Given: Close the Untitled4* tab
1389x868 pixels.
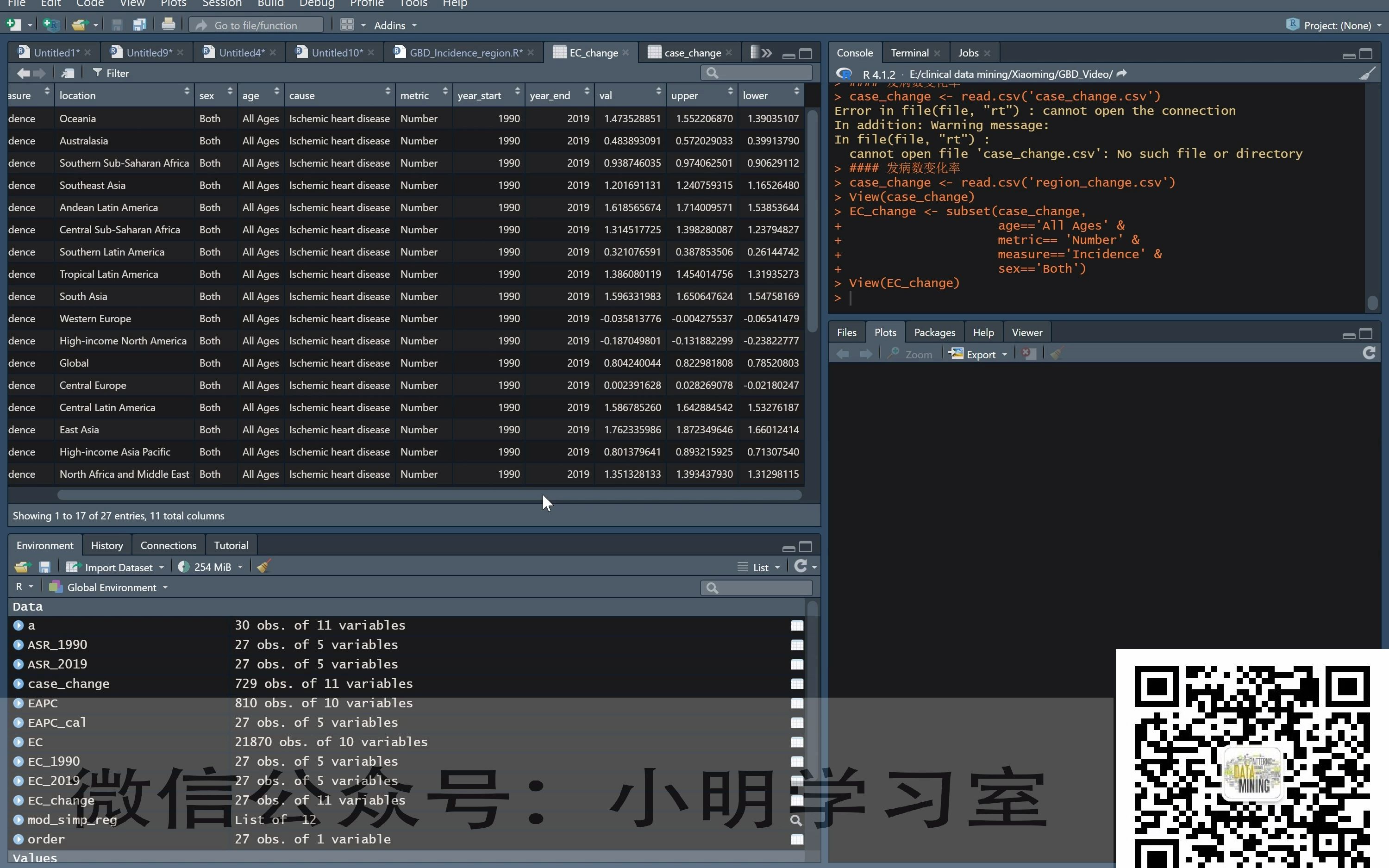Looking at the screenshot, I should point(273,53).
